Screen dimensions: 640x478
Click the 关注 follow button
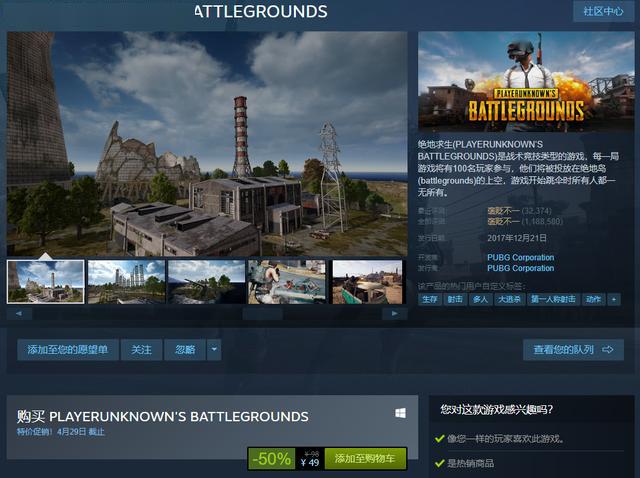coord(142,349)
